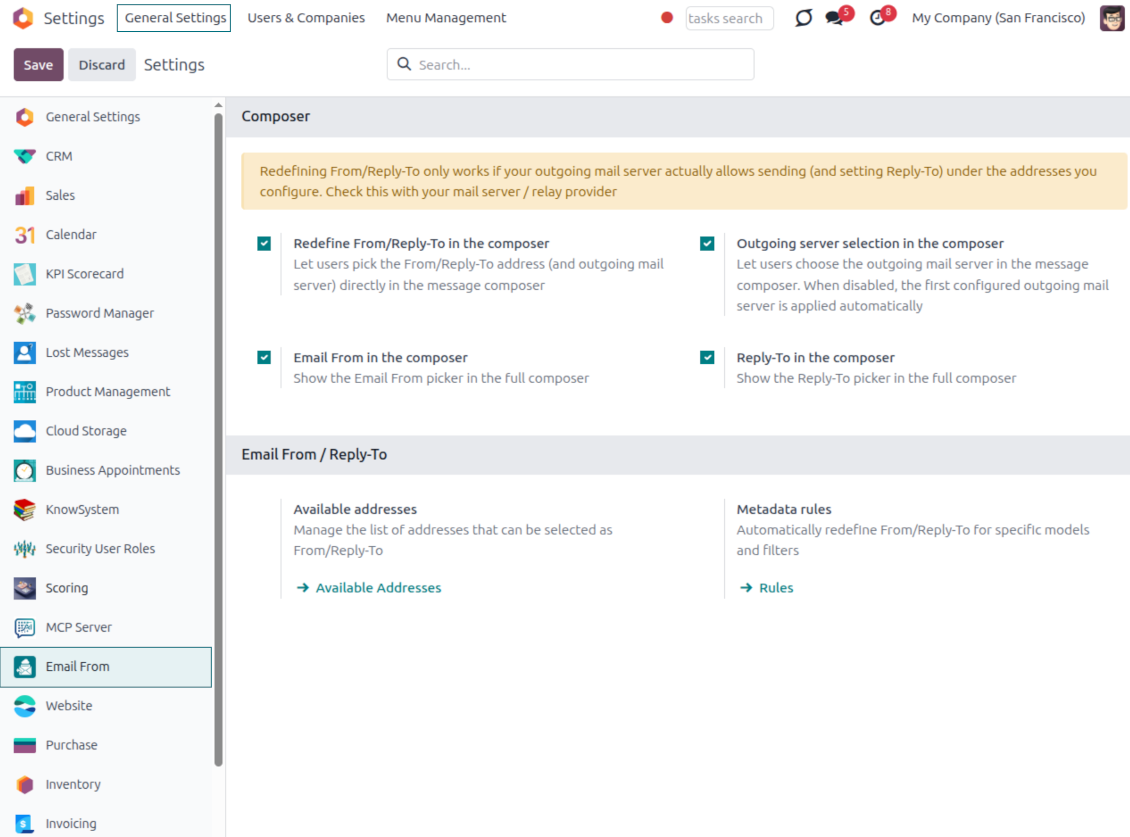Click the Redefine From/Reply-To warning banner text

678,181
